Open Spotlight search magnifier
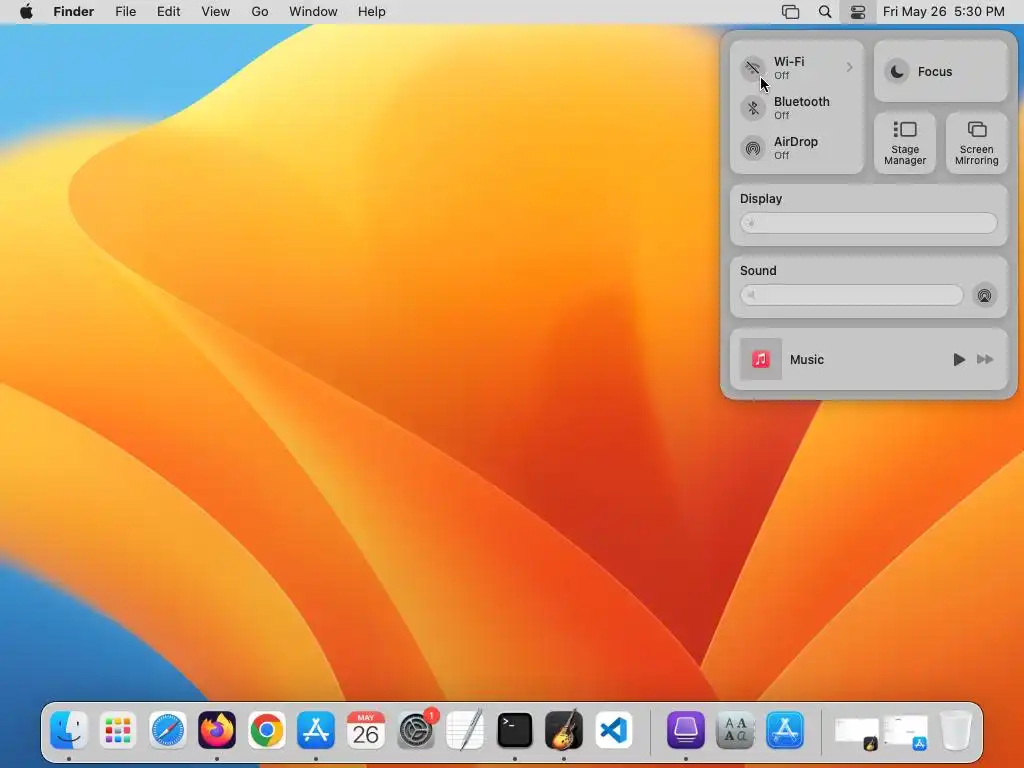The height and width of the screenshot is (768, 1024). tap(825, 12)
